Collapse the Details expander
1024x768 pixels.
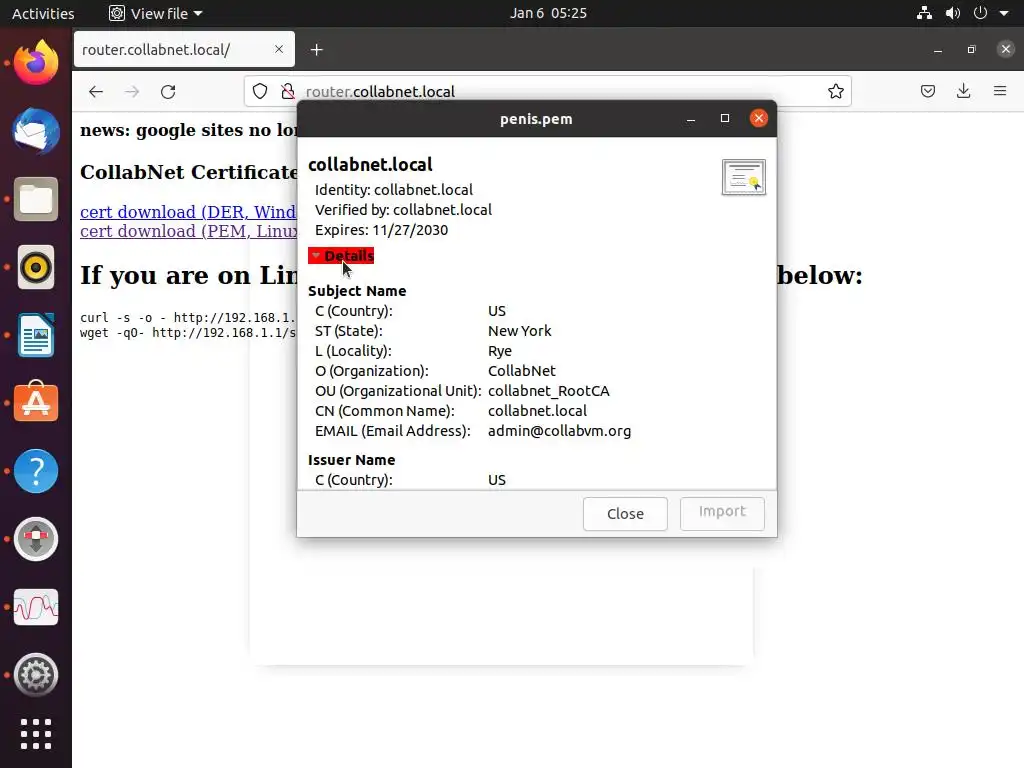point(341,255)
